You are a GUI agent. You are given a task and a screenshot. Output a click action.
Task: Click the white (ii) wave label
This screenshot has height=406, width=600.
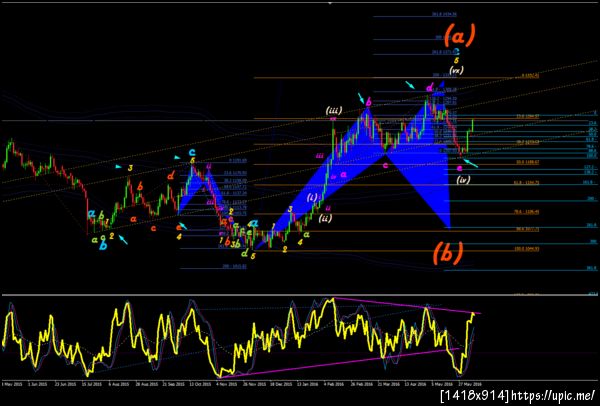[325, 218]
